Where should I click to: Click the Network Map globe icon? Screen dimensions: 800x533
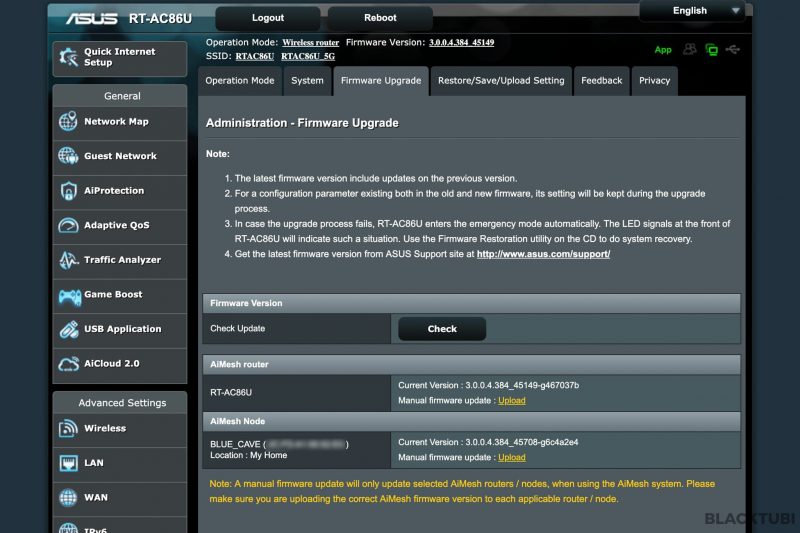(x=68, y=121)
